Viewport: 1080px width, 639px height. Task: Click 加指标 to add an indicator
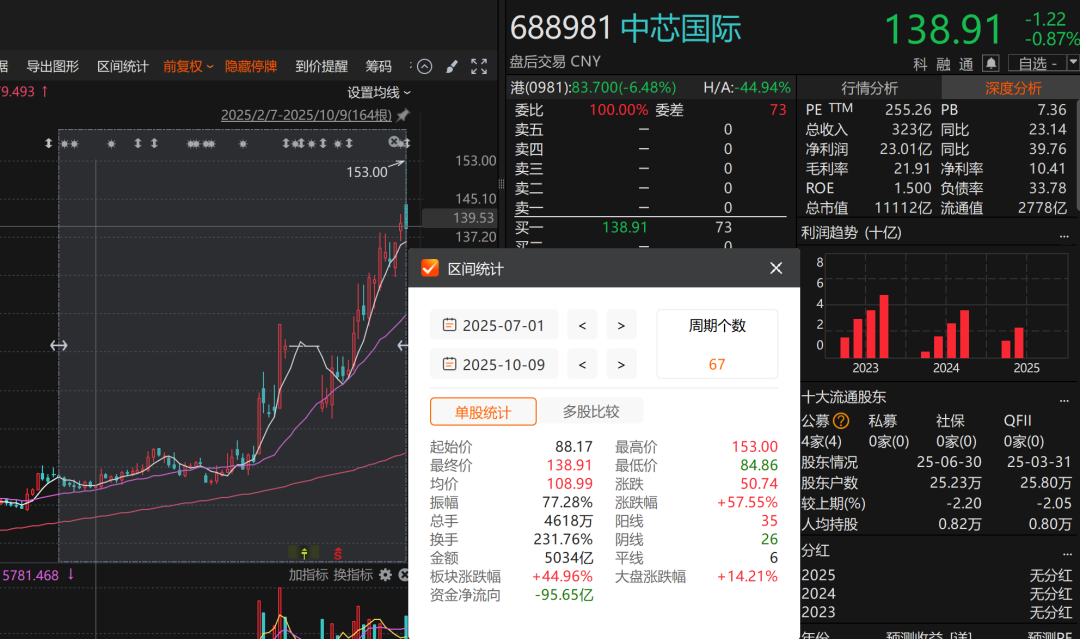308,574
